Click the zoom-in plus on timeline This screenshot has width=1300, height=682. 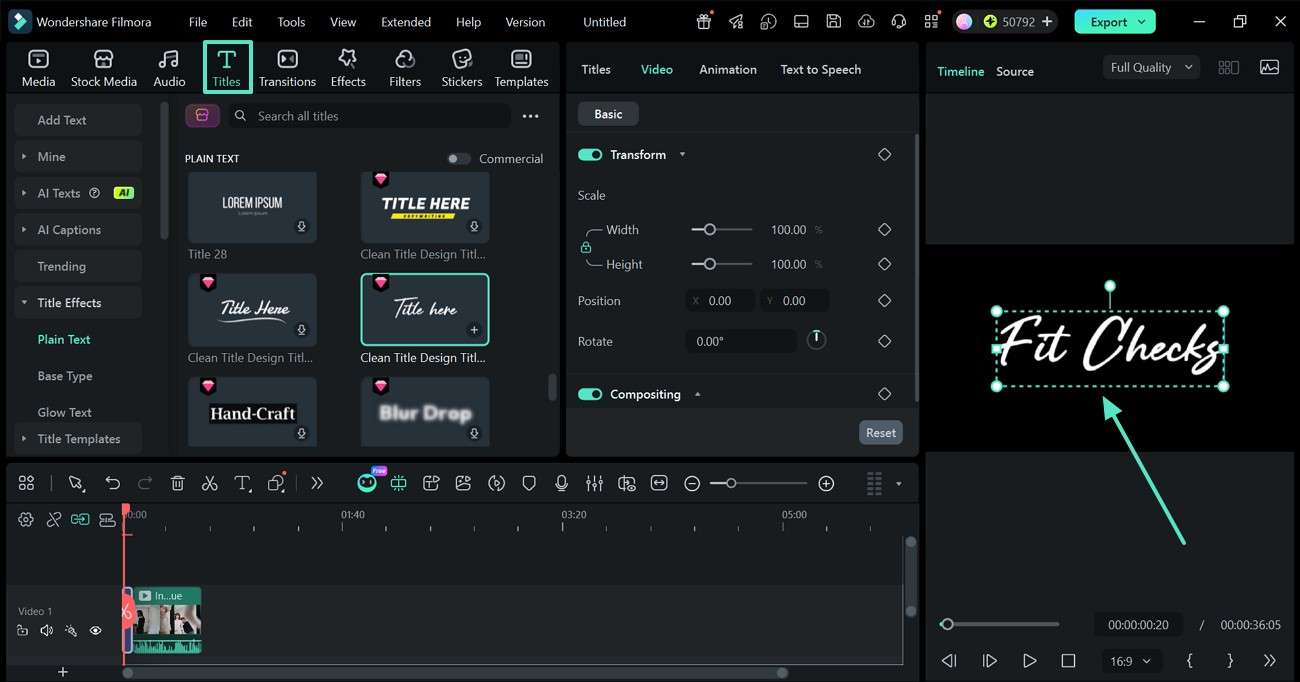coord(826,483)
